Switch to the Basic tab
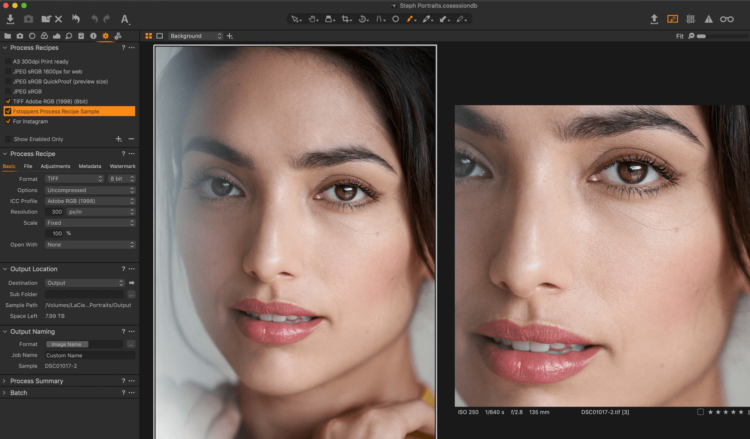750x439 pixels. [9, 166]
